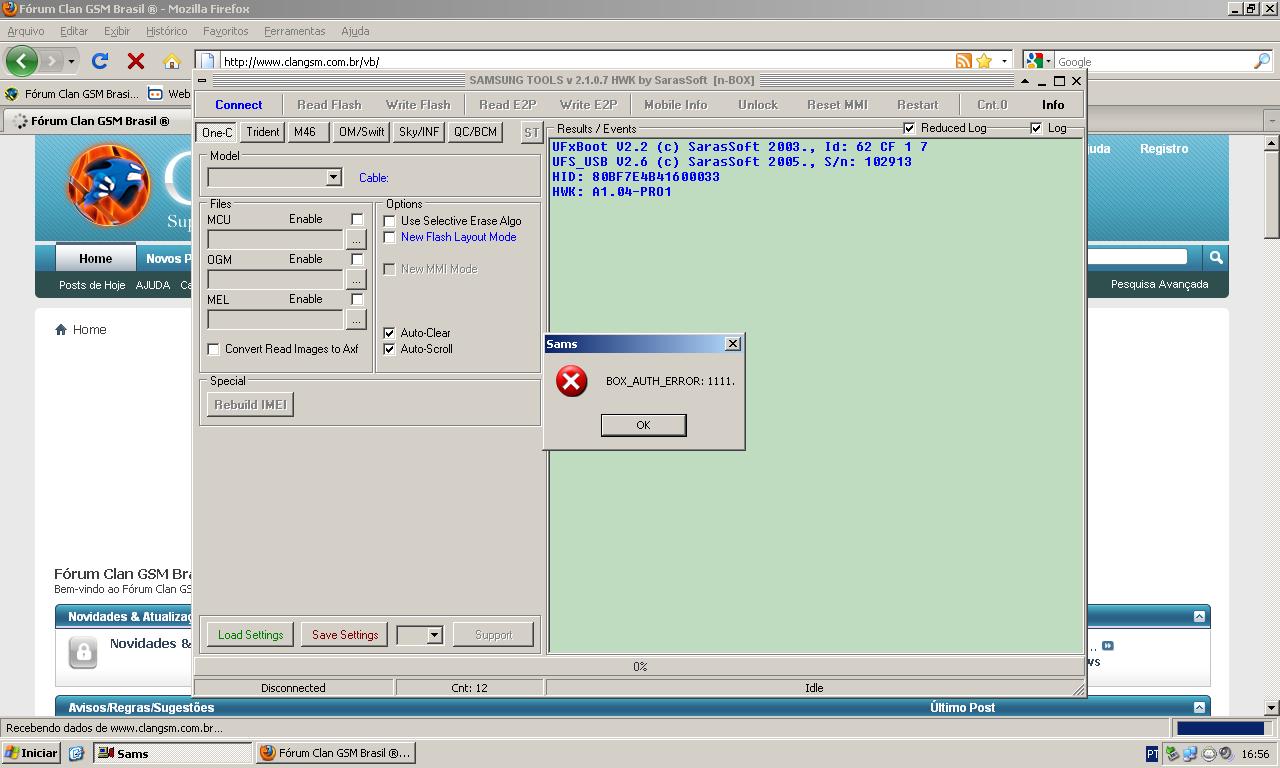The height and width of the screenshot is (768, 1280).
Task: Toggle New Flash Layout Mode
Action: pyautogui.click(x=390, y=237)
